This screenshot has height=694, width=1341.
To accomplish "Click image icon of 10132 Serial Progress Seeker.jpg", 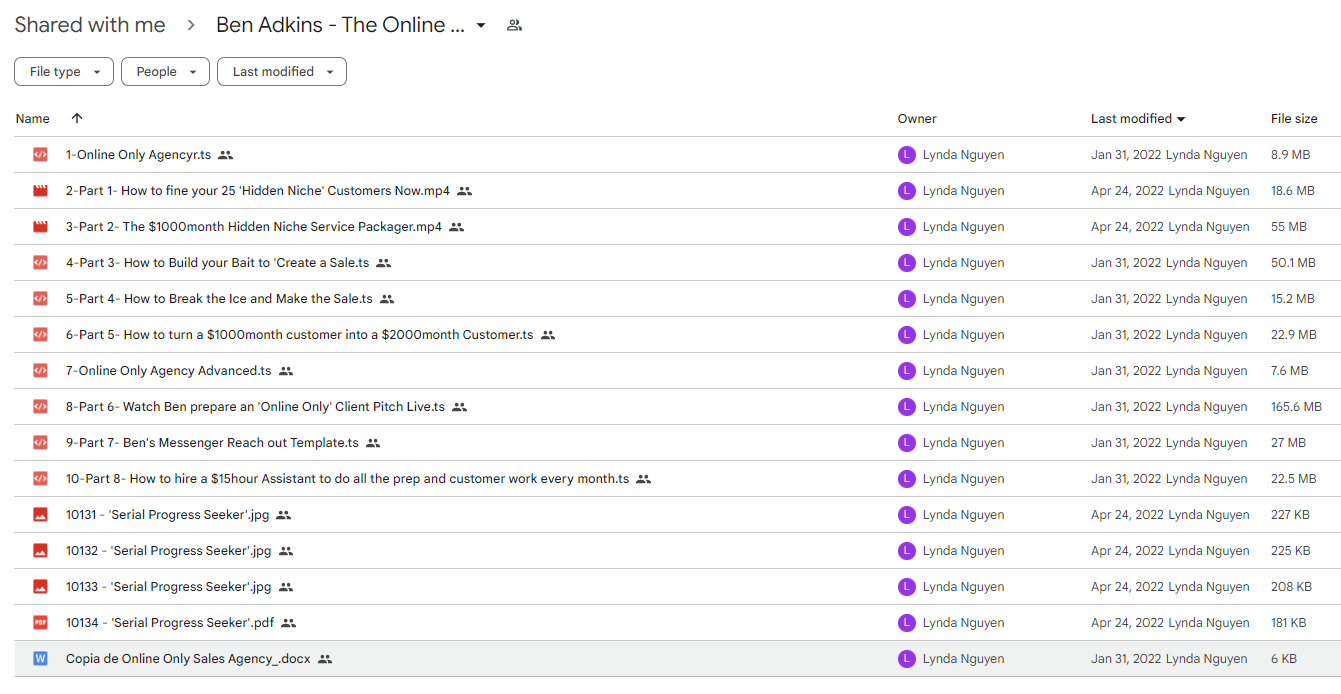I will click(40, 551).
